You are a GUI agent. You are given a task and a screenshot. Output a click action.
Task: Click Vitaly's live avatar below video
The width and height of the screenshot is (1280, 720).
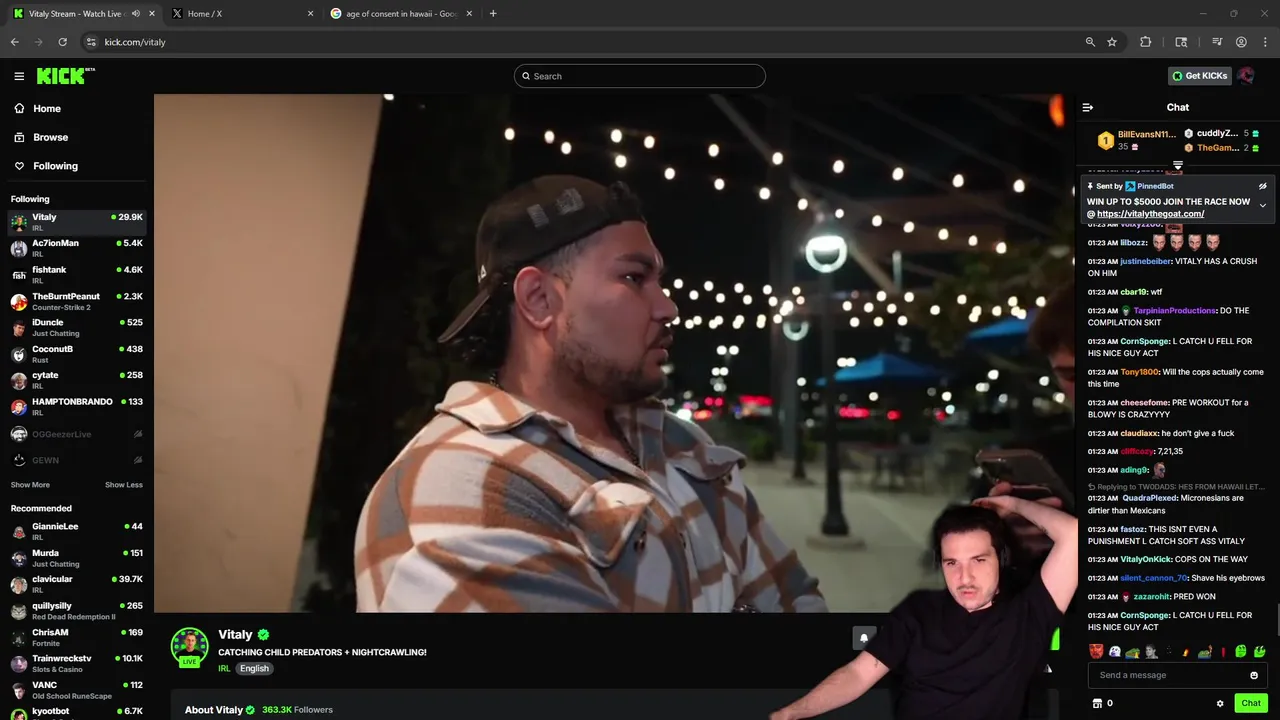tap(189, 646)
